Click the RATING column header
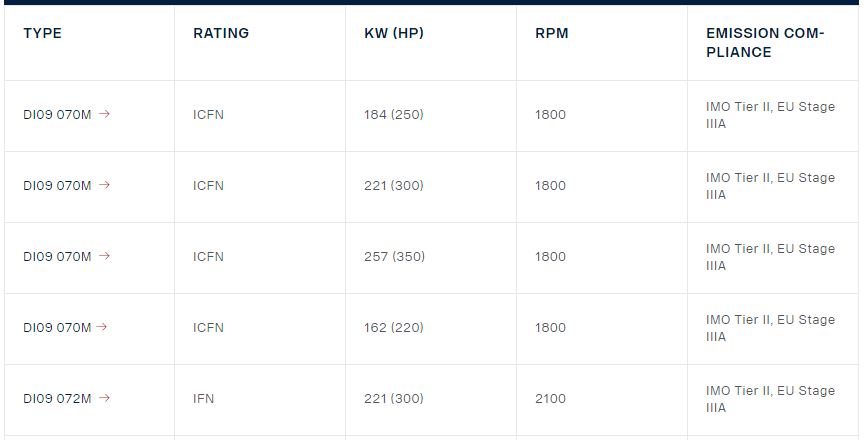This screenshot has height=440, width=864. 221,33
